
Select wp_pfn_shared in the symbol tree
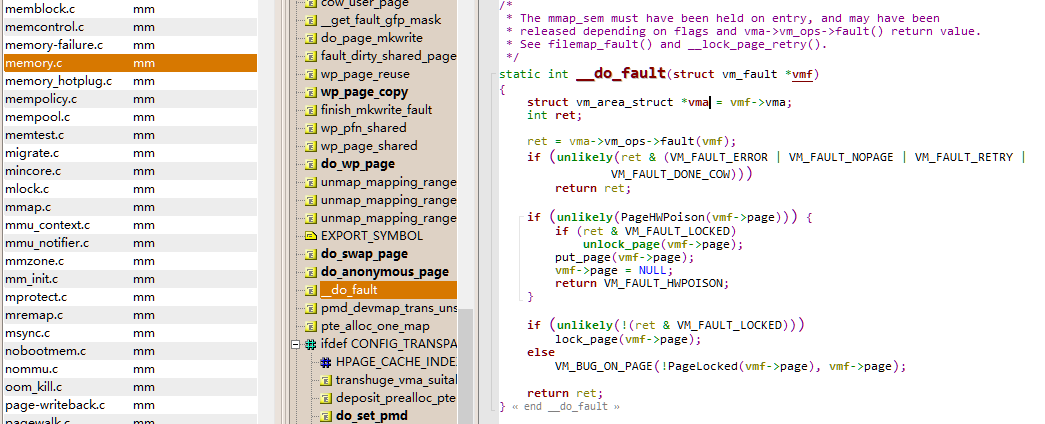(363, 128)
